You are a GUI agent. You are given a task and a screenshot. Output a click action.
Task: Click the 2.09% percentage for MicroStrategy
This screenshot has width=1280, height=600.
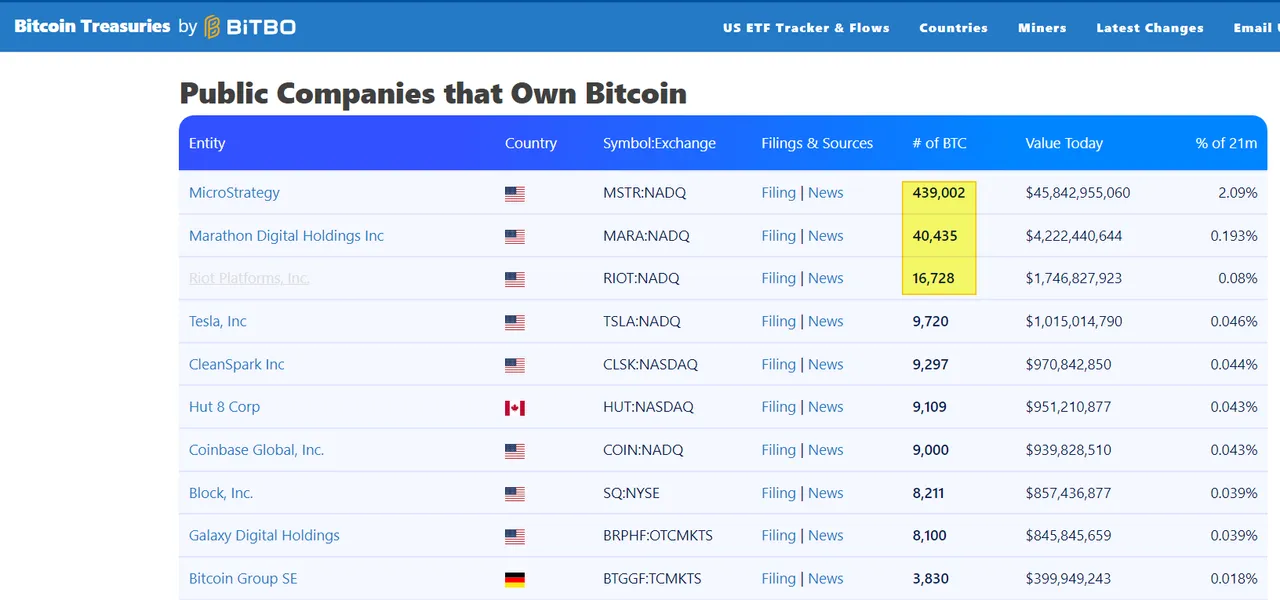pos(1238,193)
